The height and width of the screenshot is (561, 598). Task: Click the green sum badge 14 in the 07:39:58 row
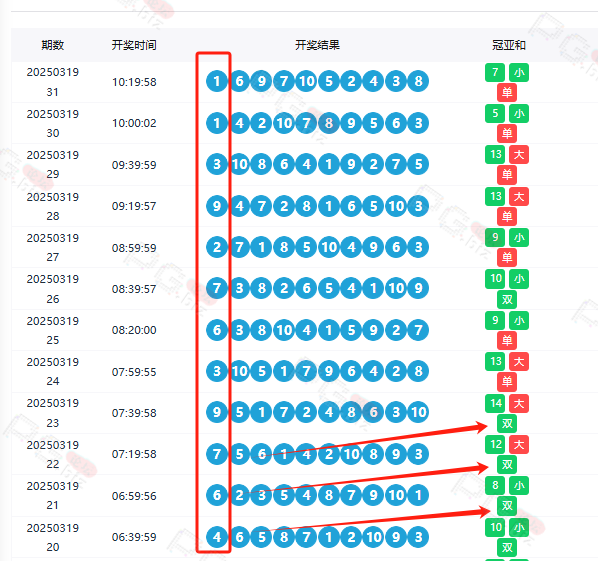pos(495,403)
